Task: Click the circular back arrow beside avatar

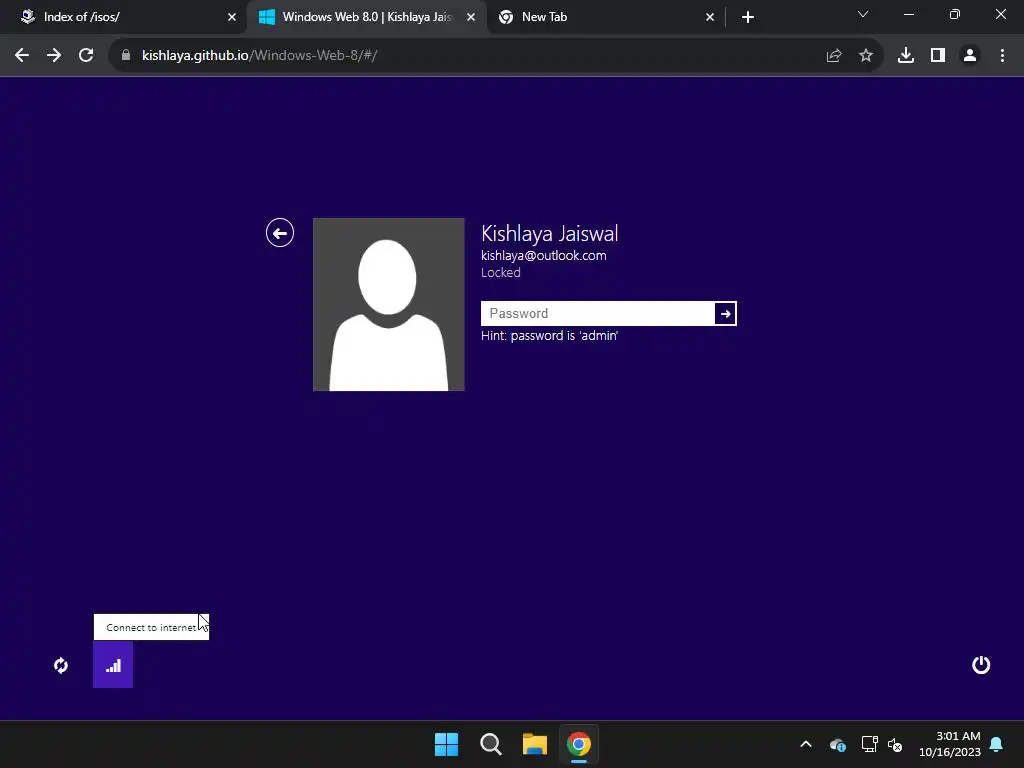Action: tap(280, 232)
